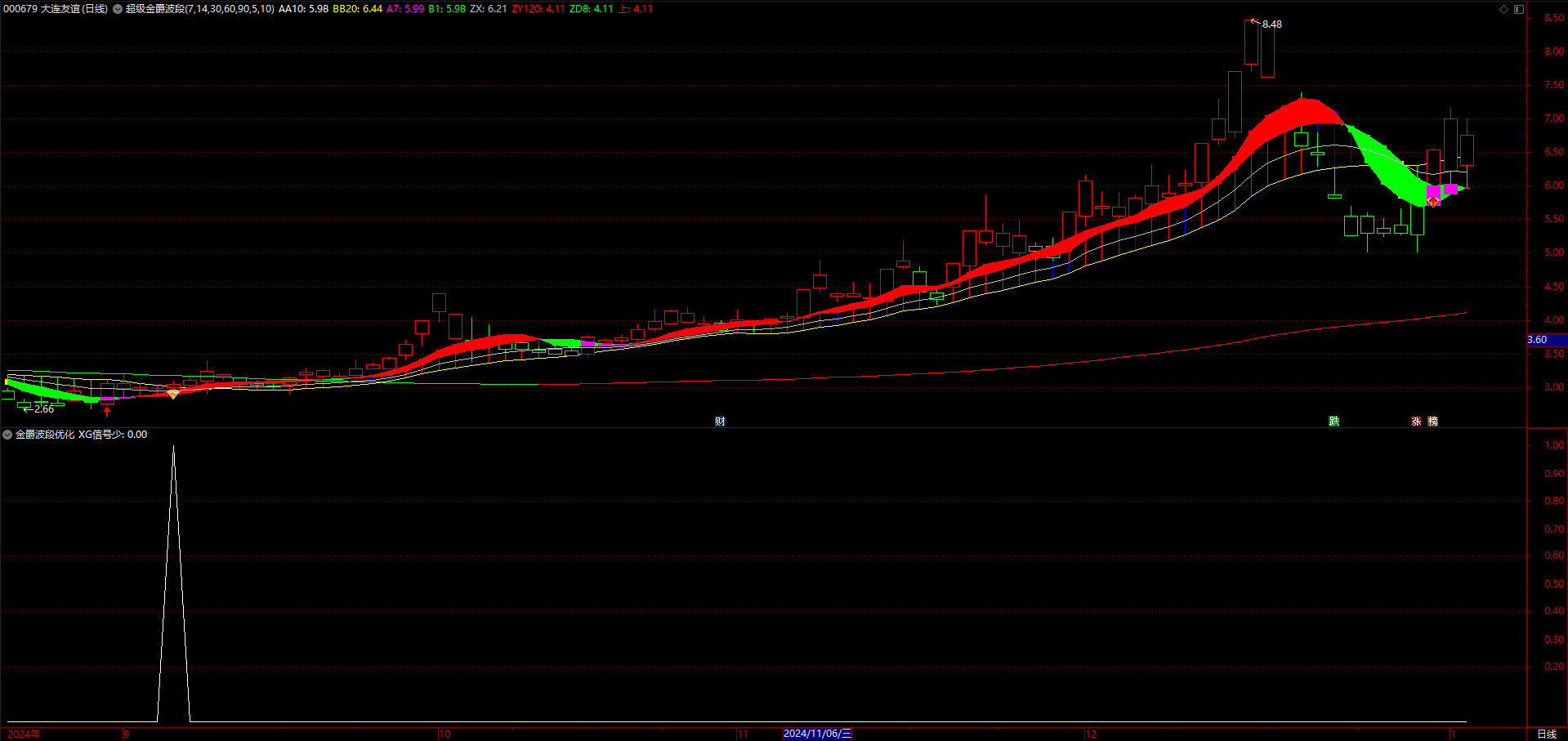Click the red up-arrow buy signal near 2.66
This screenshot has height=741, width=1568.
tap(107, 411)
